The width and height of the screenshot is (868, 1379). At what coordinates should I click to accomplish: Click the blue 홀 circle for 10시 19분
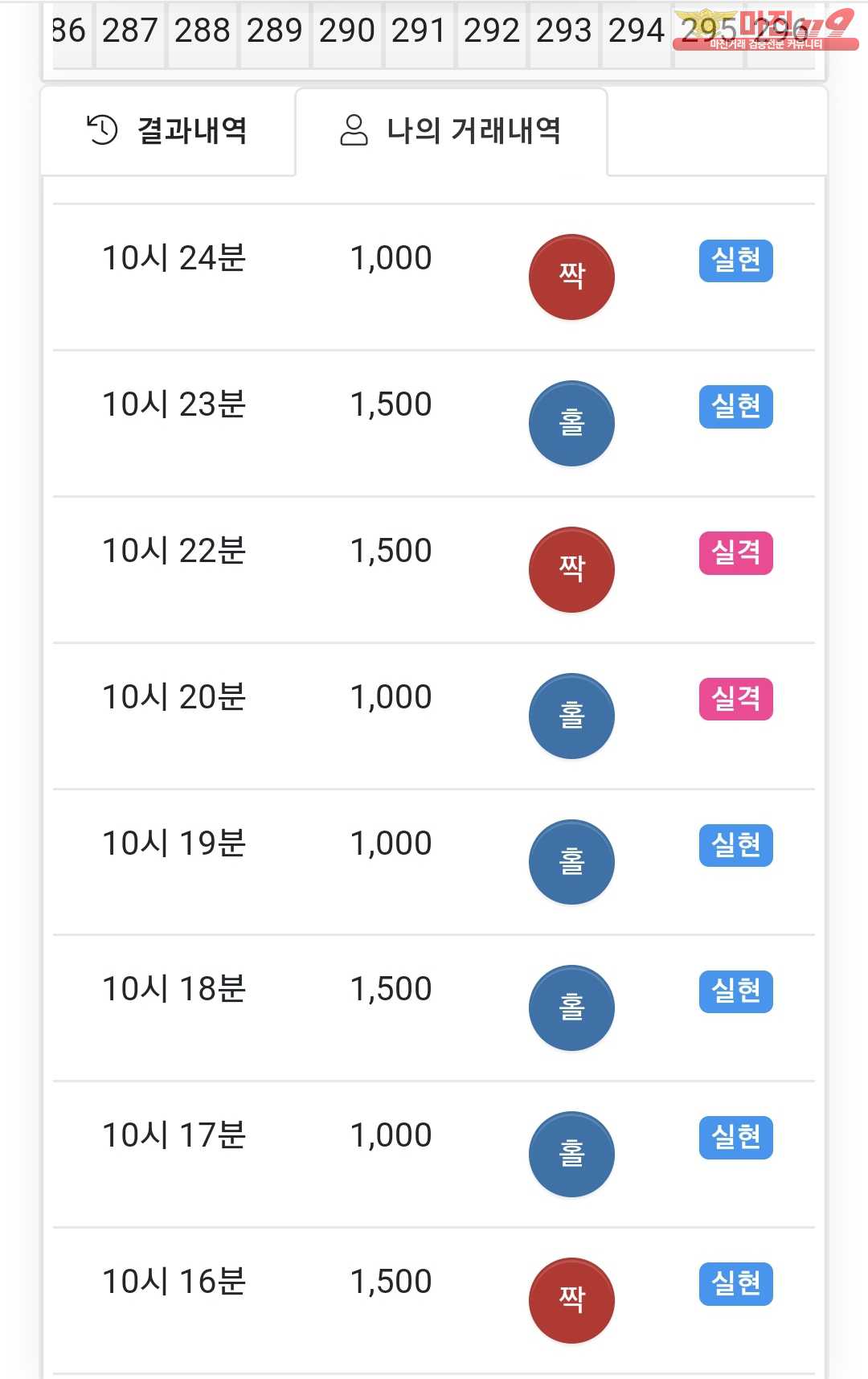tap(571, 862)
